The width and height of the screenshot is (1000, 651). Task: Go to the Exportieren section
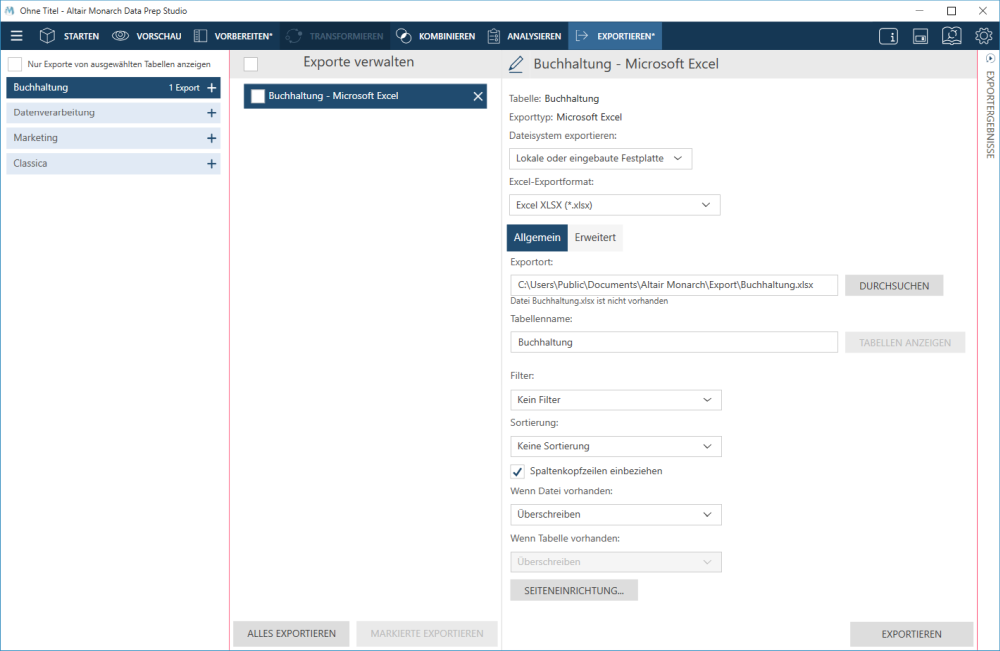(x=626, y=36)
